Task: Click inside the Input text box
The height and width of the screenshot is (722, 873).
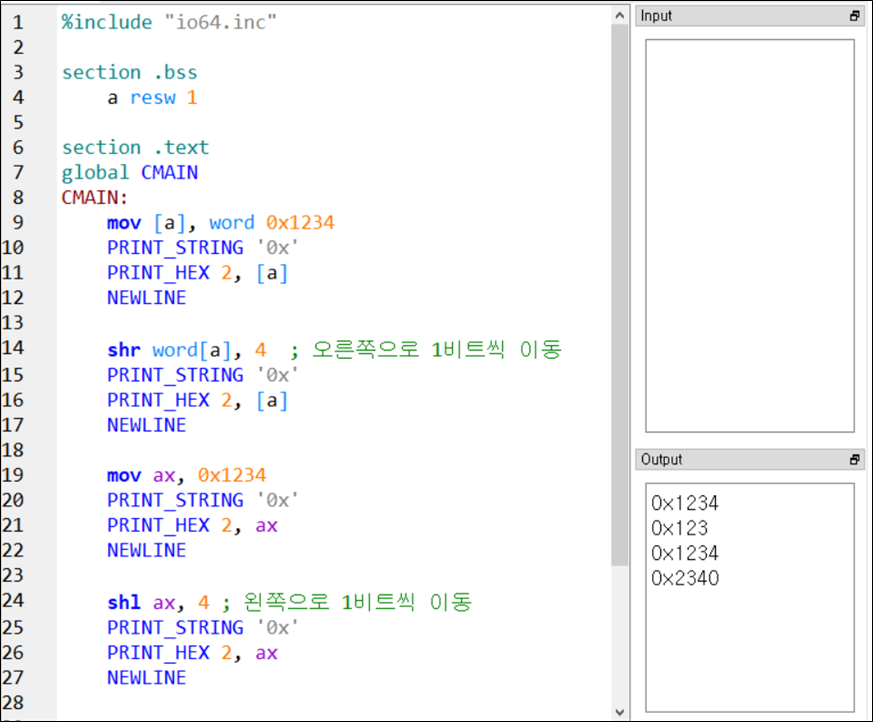Action: pyautogui.click(x=749, y=235)
